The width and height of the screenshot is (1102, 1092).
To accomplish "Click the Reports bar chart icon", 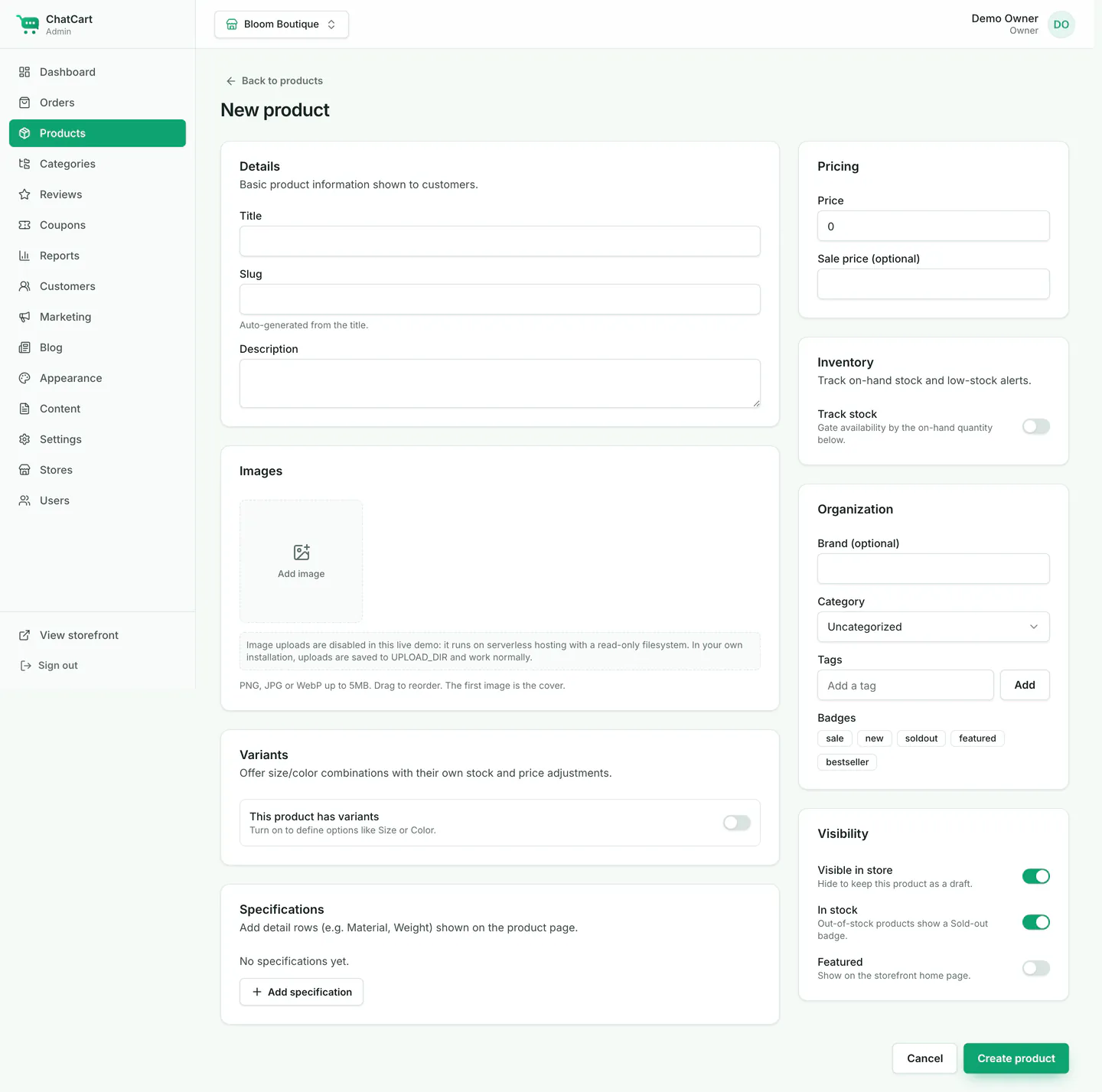I will (x=24, y=256).
